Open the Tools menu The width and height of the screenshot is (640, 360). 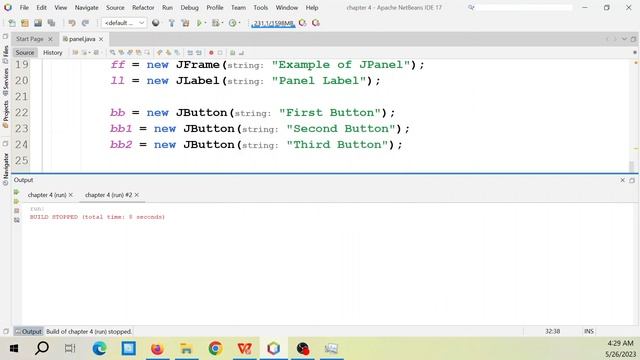pos(260,8)
